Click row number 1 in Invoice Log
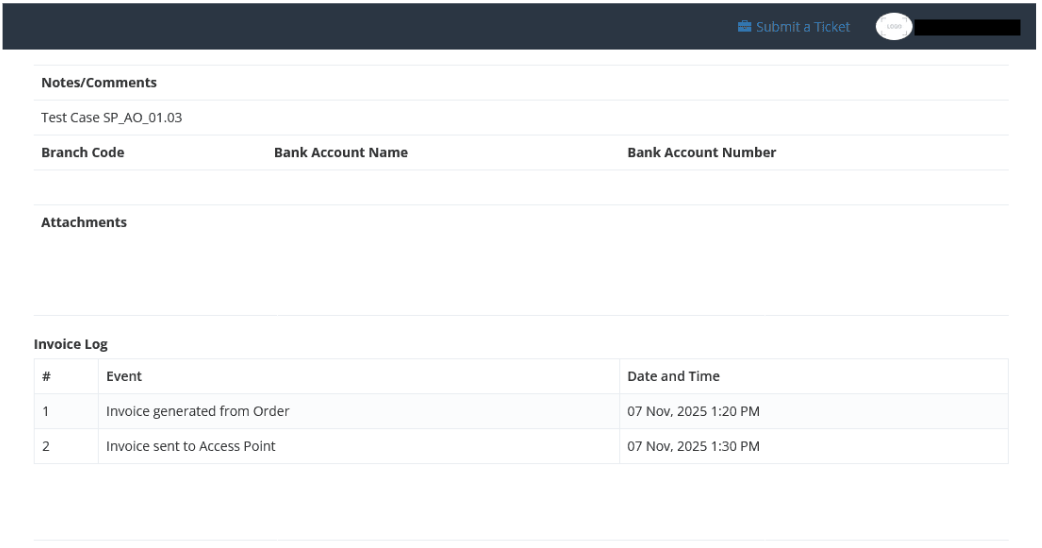The image size is (1042, 548). [46, 411]
